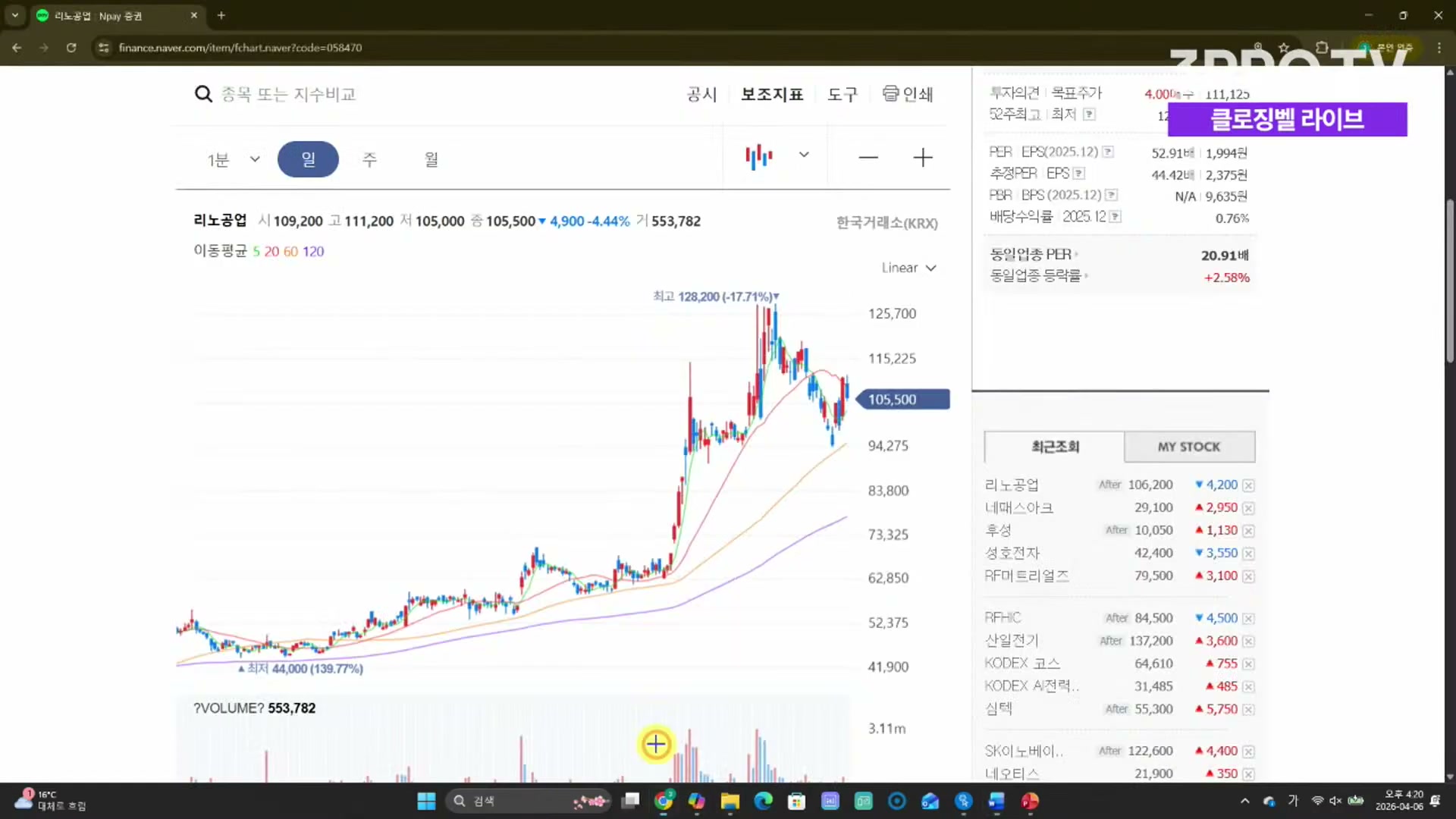This screenshot has height=819, width=1456.
Task: Zoom in chart with plus icon
Action: (922, 158)
